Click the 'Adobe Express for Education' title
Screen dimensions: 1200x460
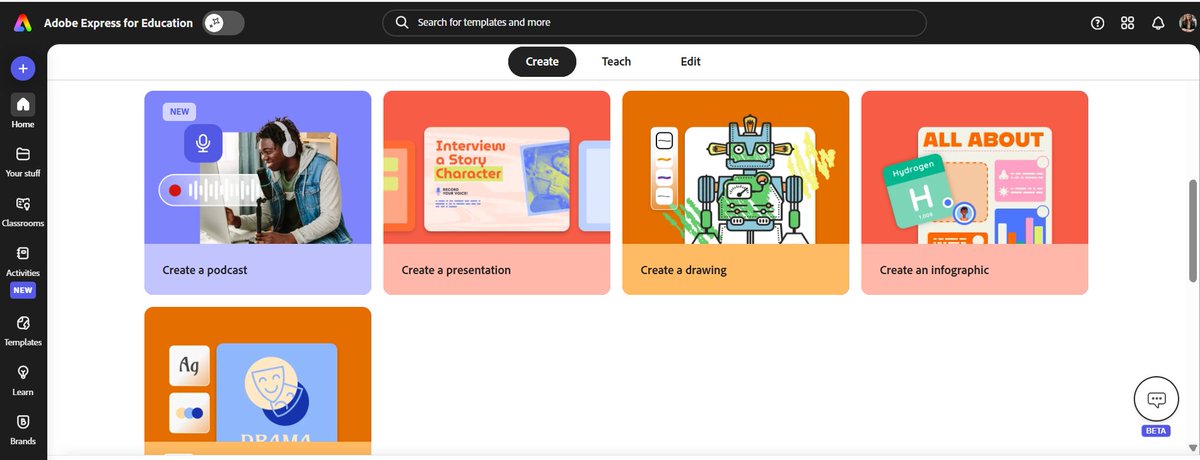pos(118,23)
